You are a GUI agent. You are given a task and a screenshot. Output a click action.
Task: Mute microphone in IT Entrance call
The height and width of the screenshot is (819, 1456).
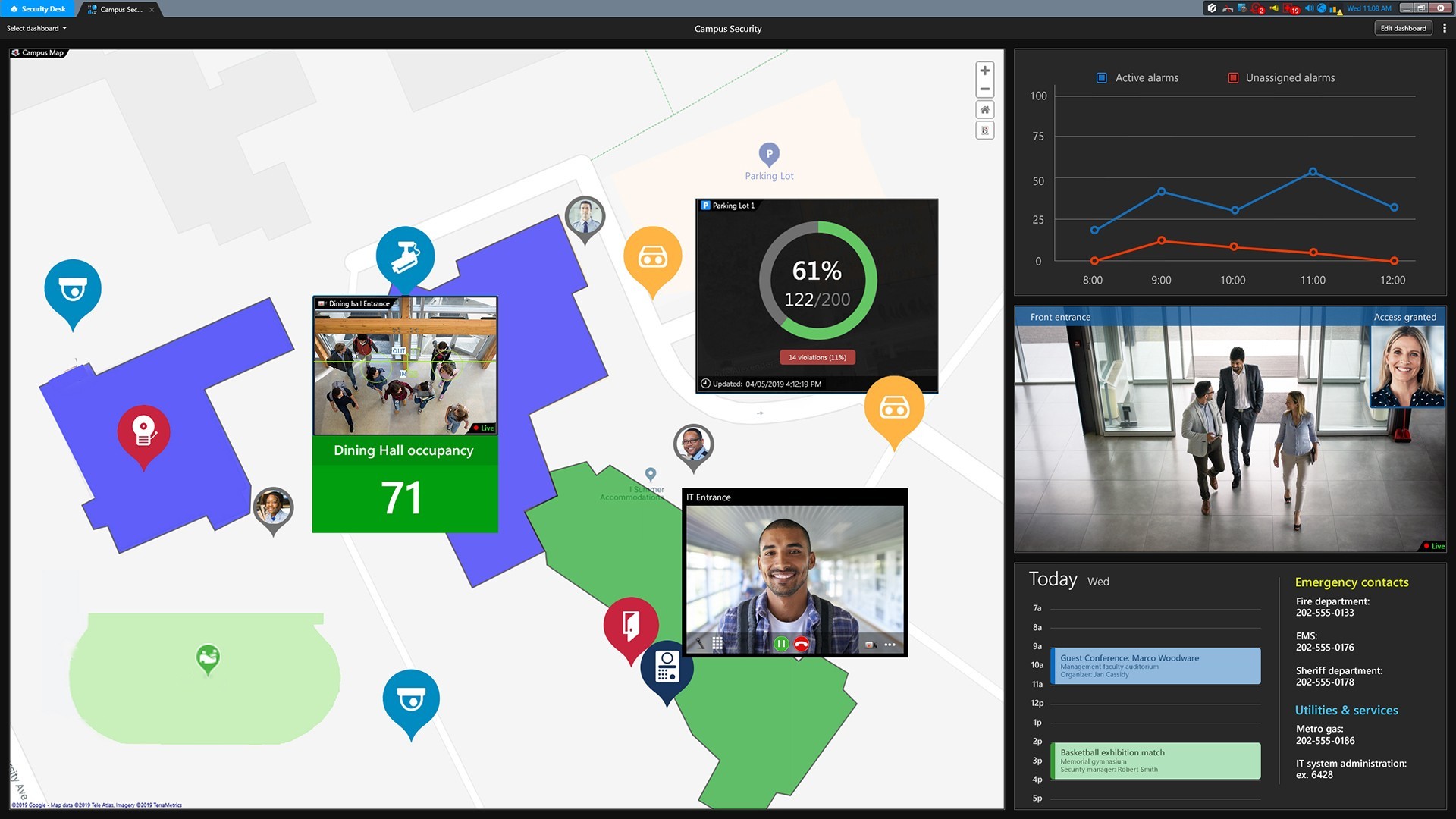(x=699, y=644)
